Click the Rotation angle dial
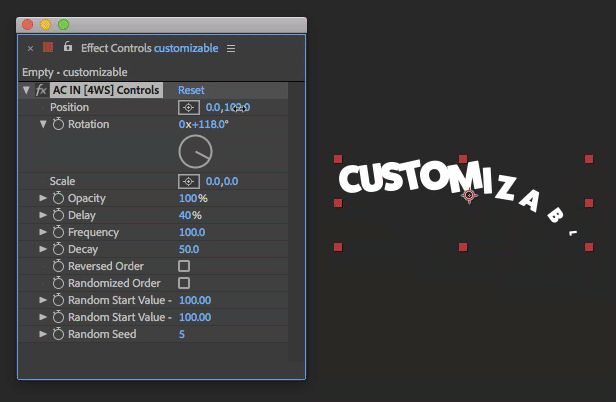616x402 pixels. coord(195,152)
